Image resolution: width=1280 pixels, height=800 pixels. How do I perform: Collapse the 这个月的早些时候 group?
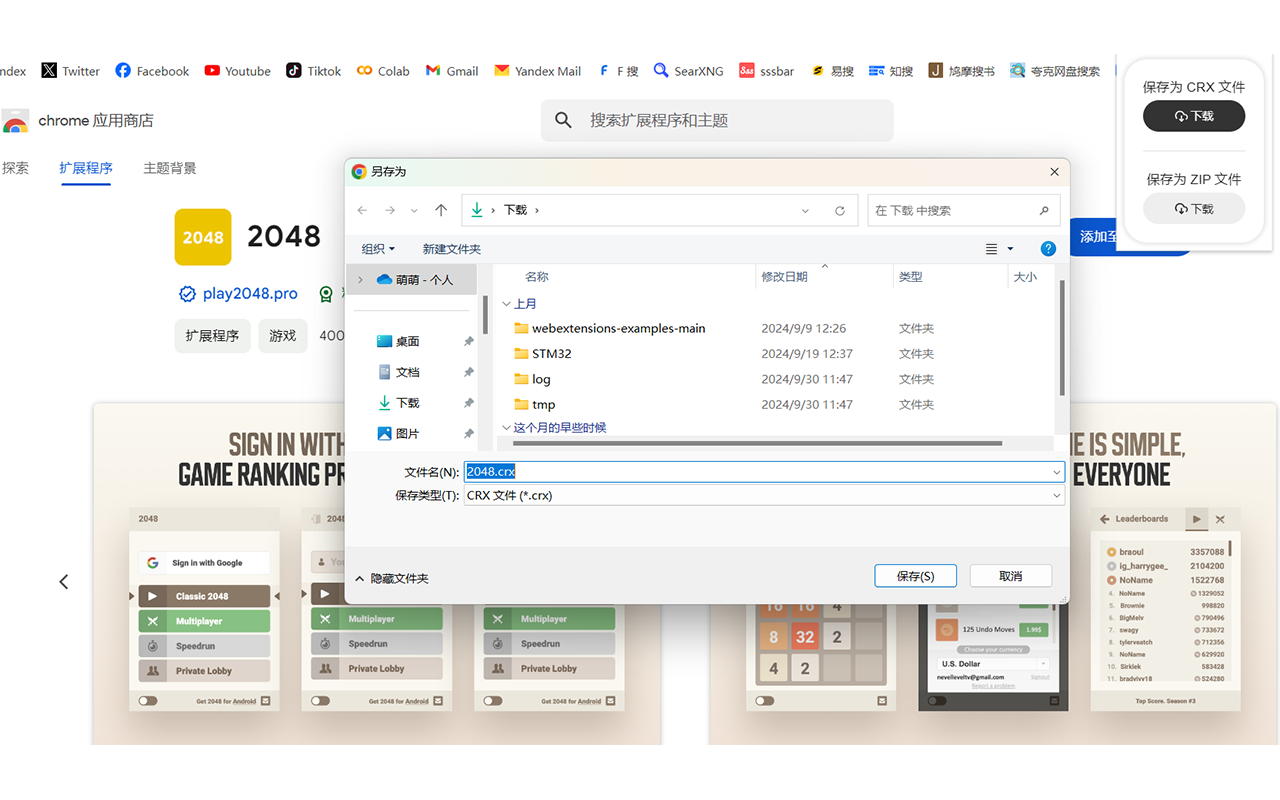click(507, 428)
